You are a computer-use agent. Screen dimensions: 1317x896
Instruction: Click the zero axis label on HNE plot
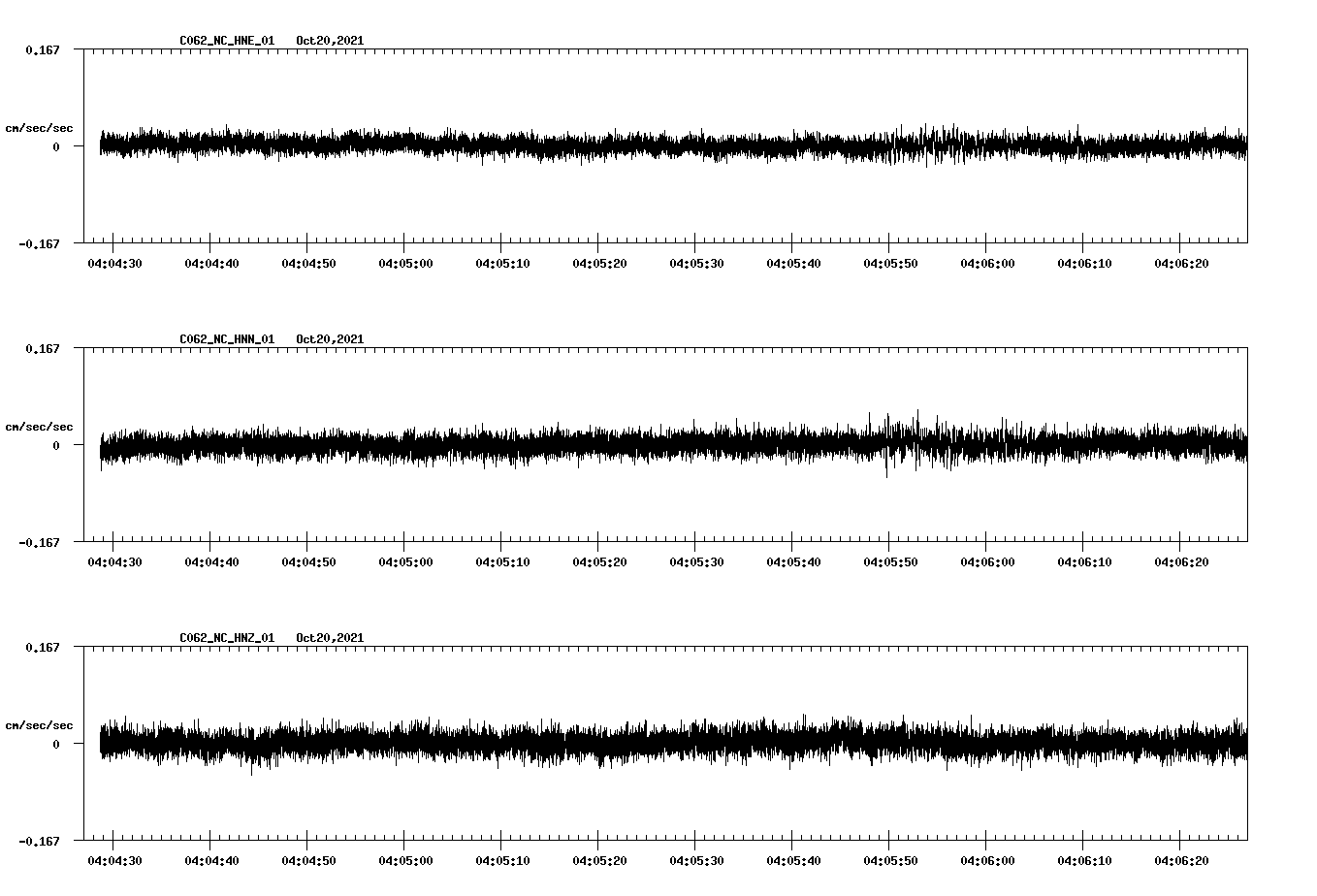coord(56,146)
